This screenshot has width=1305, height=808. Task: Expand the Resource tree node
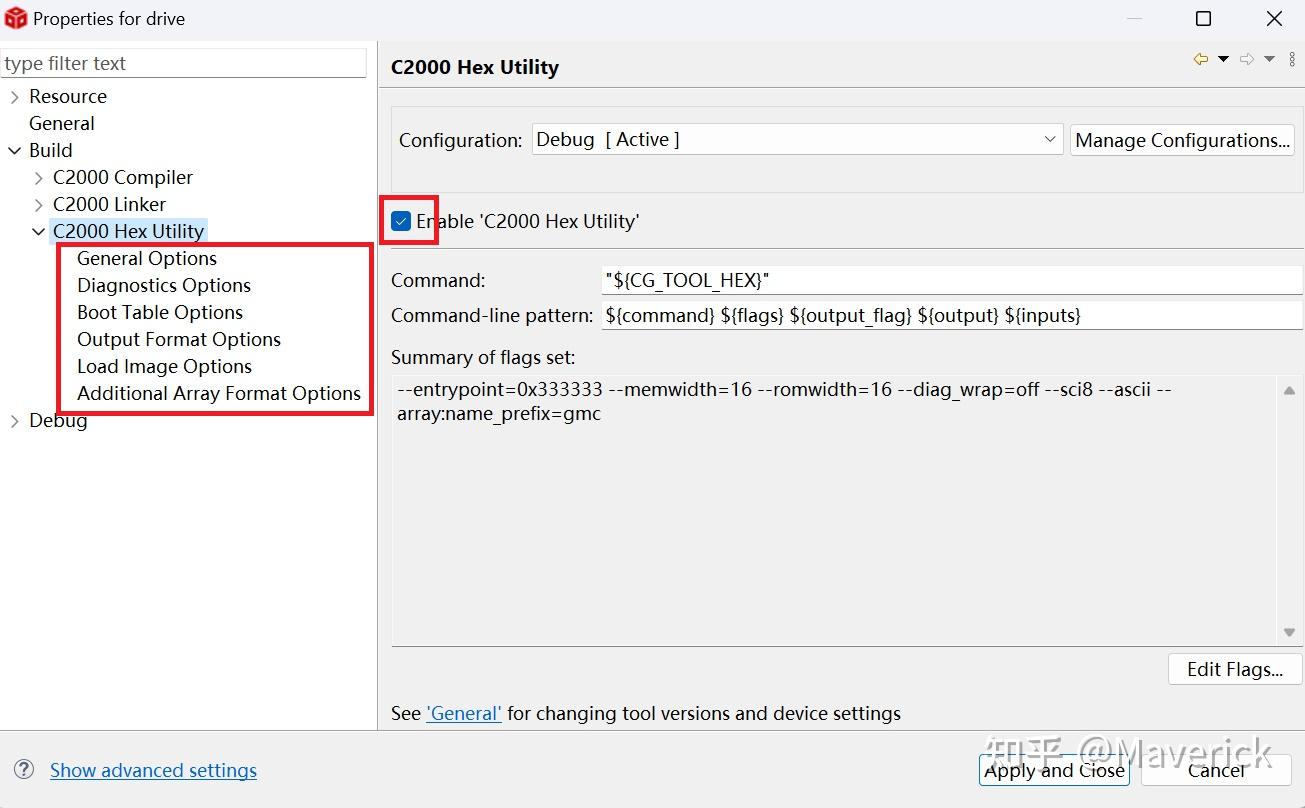point(14,97)
